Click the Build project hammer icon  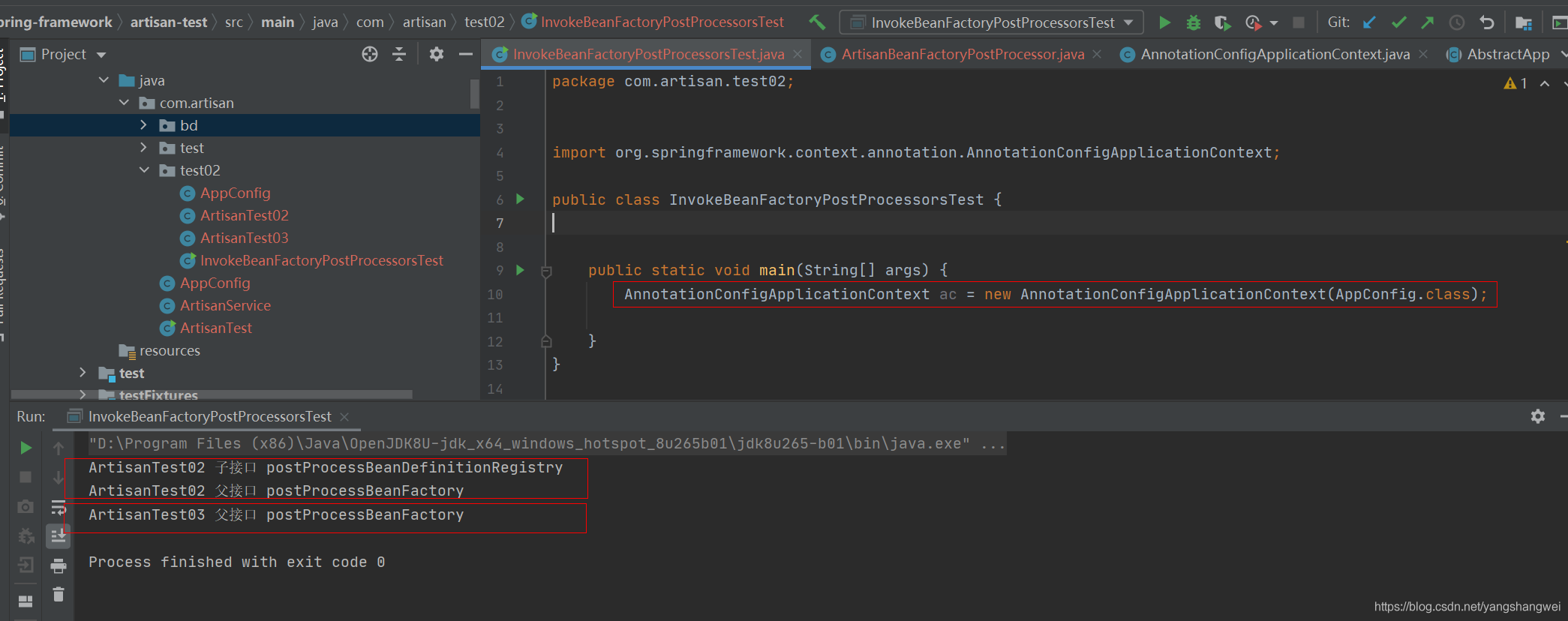(817, 22)
